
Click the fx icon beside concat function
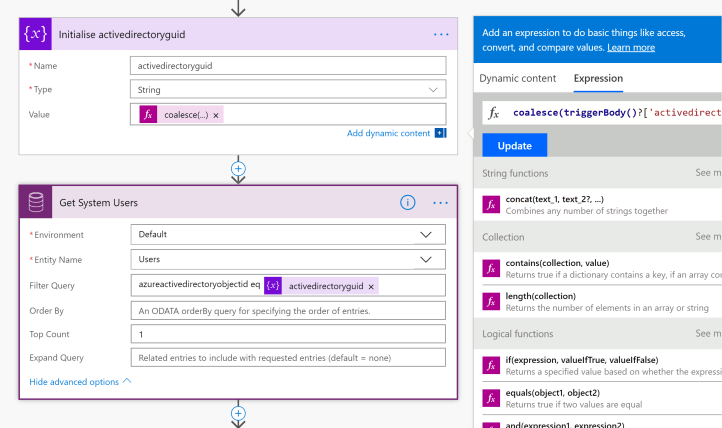click(491, 204)
